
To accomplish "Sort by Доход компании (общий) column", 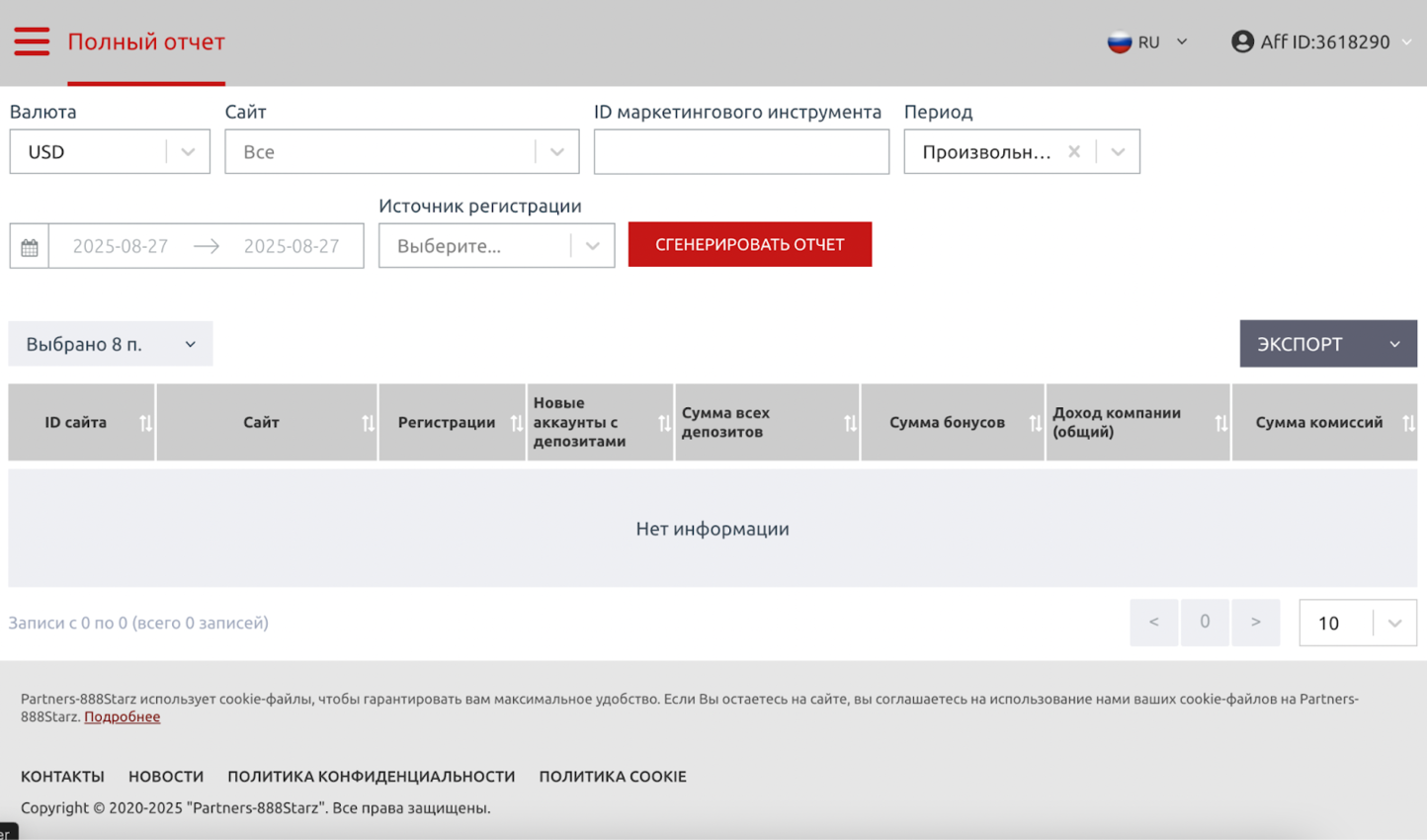I will click(x=1220, y=423).
